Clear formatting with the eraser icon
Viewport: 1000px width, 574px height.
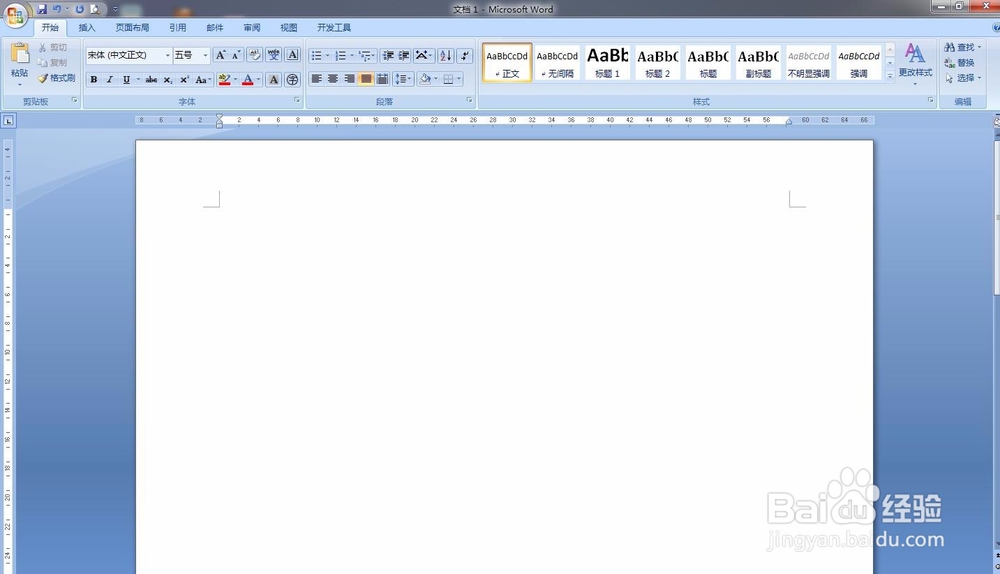(254, 55)
